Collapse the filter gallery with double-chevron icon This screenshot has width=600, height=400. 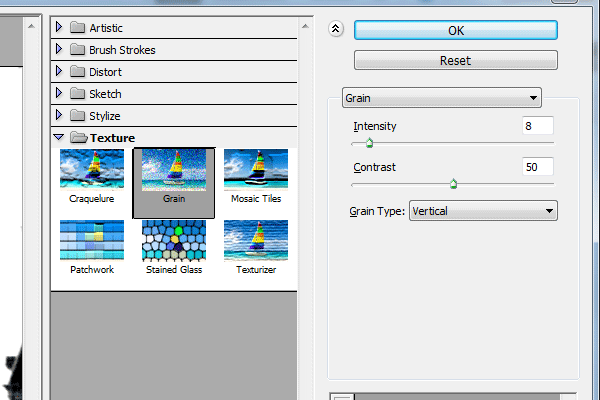(x=336, y=29)
